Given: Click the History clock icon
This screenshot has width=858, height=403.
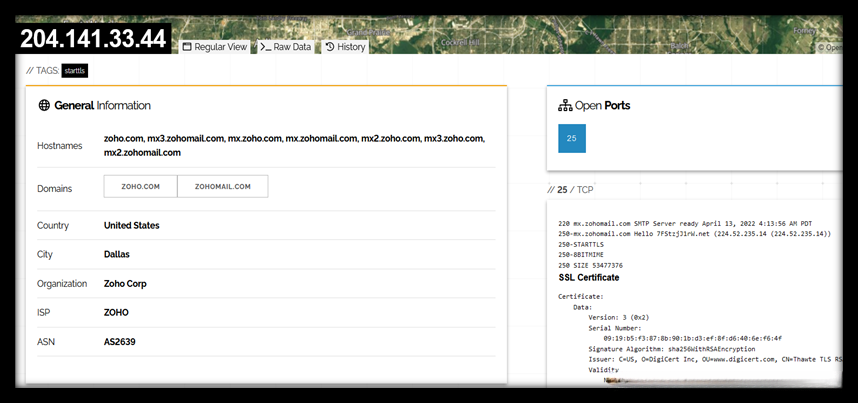Looking at the screenshot, I should (x=330, y=47).
